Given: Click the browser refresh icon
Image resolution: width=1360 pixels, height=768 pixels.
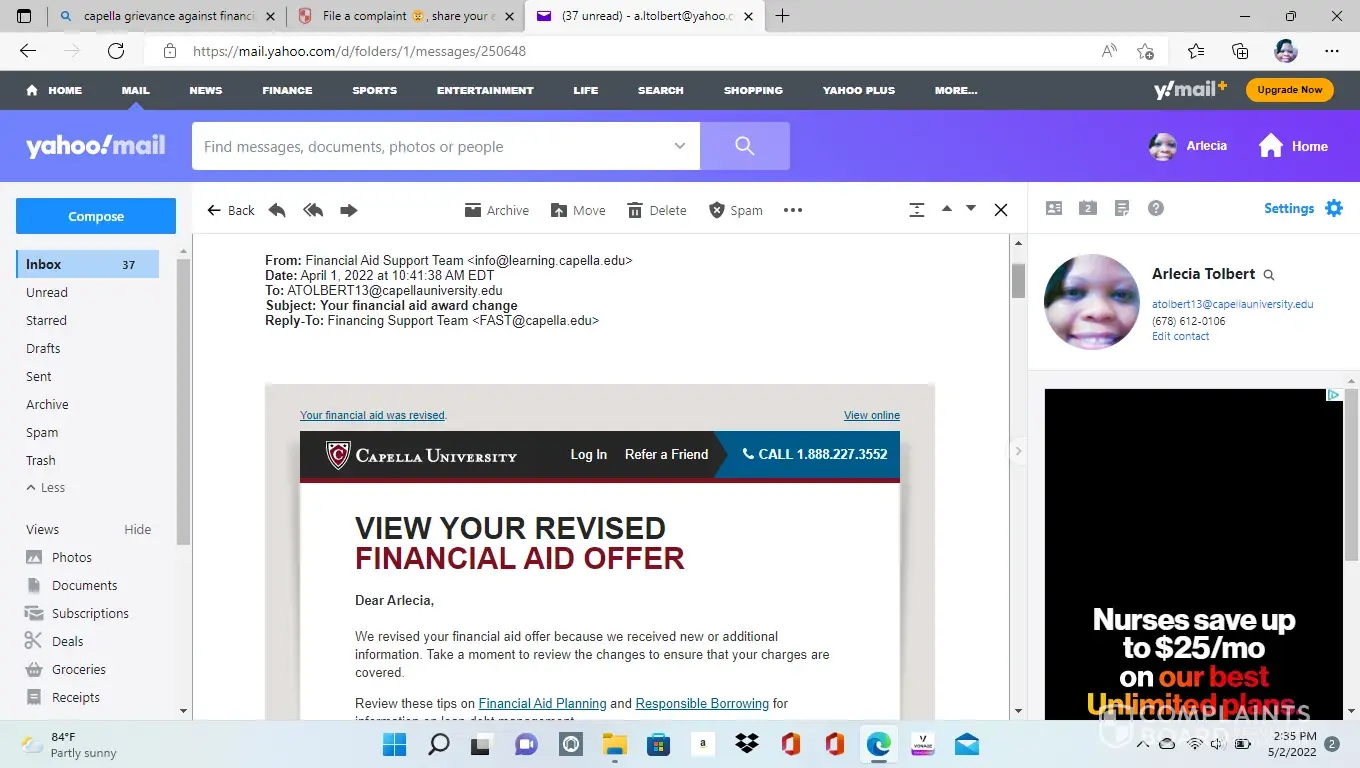Looking at the screenshot, I should pyautogui.click(x=116, y=51).
